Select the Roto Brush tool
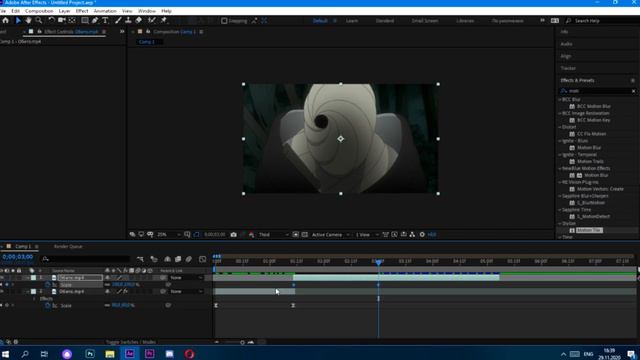Screen dimensions: 640x360 pos(152,20)
